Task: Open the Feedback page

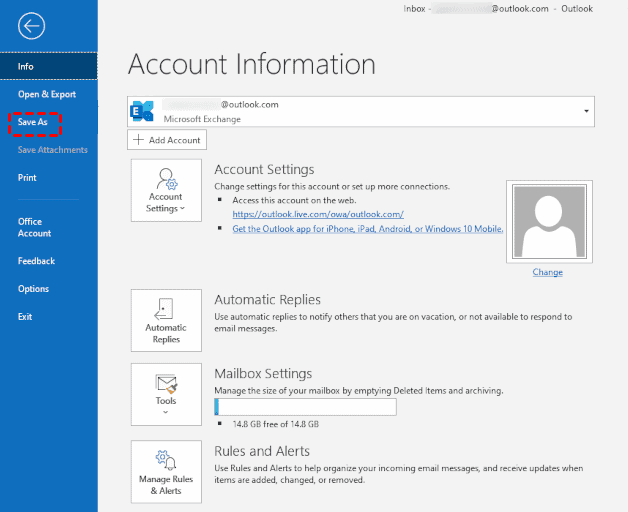Action: pos(36,261)
